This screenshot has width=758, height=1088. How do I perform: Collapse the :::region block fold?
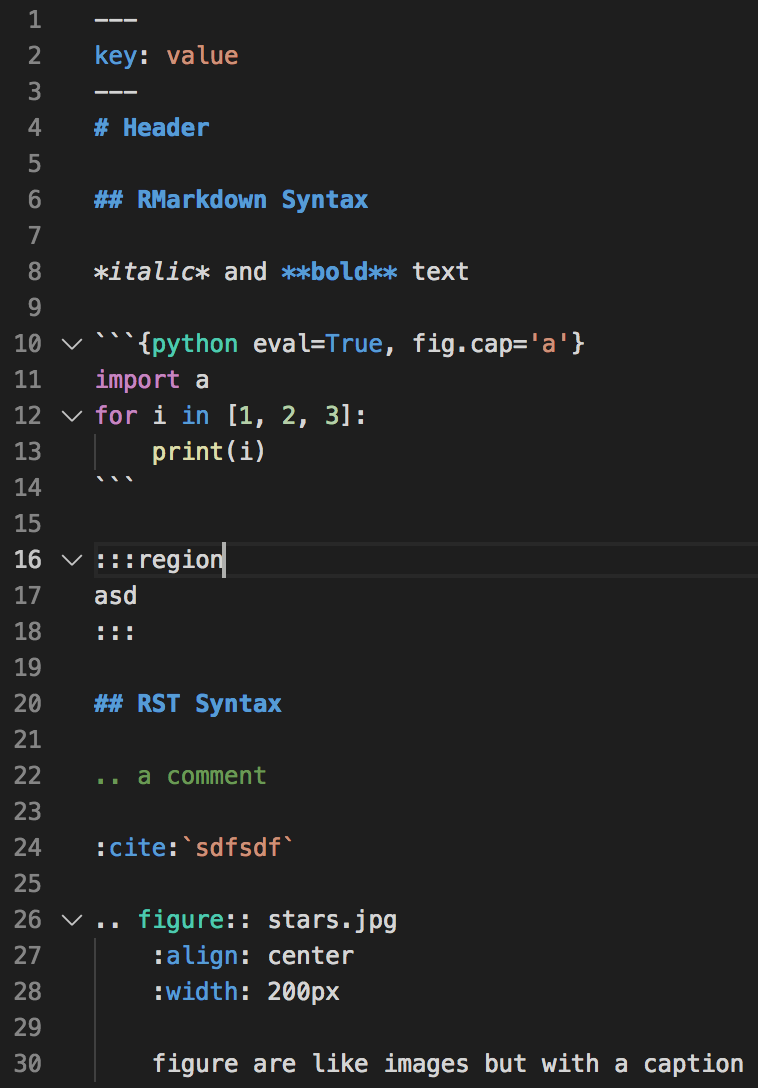pos(72,560)
